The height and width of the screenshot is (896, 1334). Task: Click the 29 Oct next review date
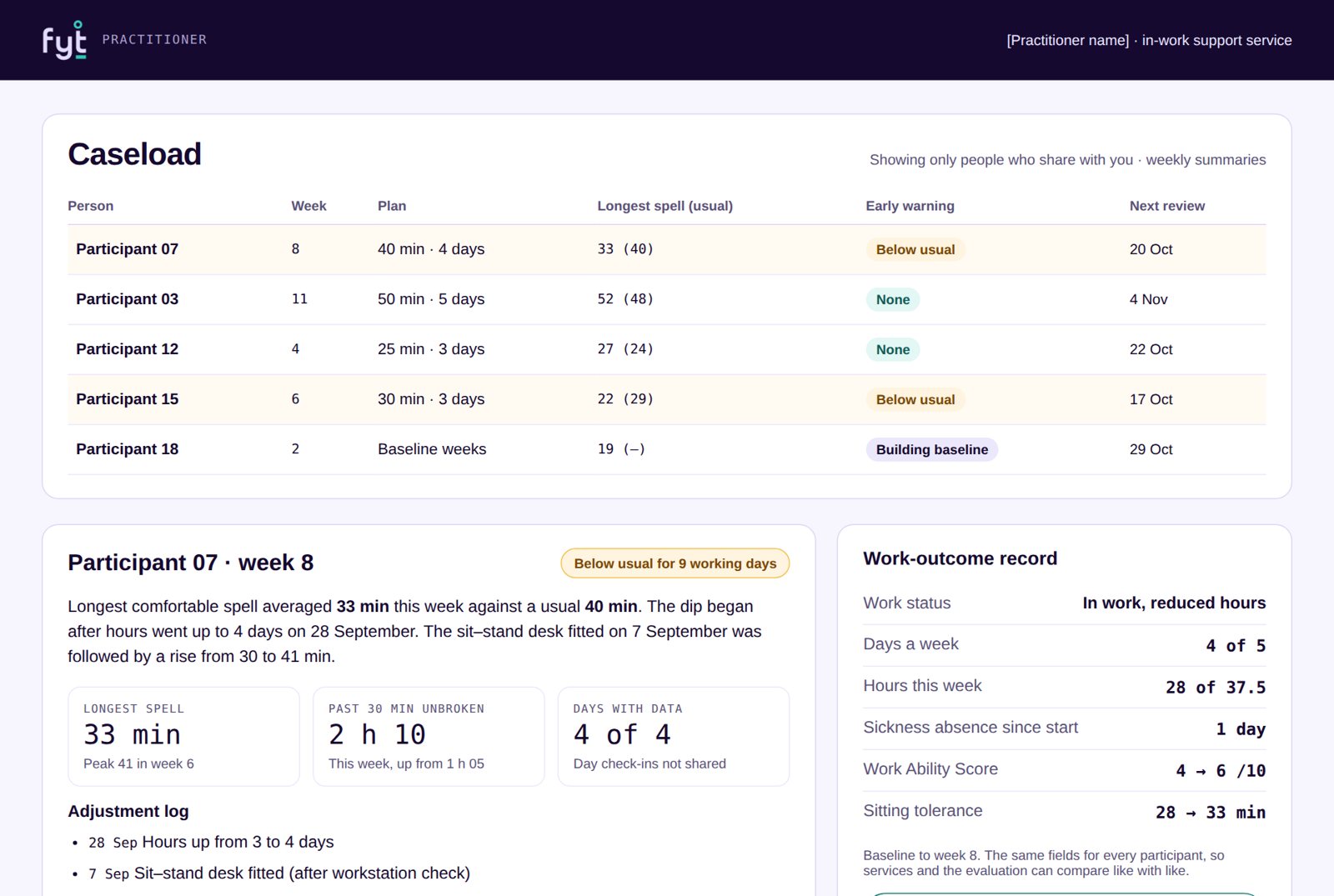click(1151, 449)
